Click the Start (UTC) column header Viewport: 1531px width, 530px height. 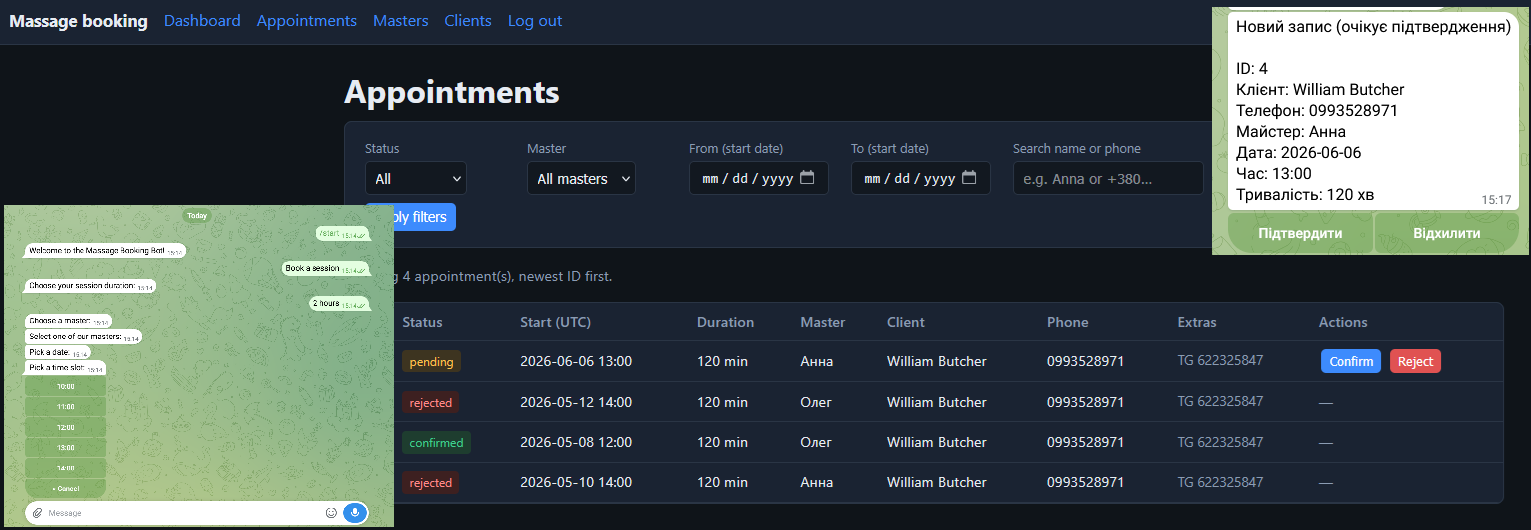(x=555, y=322)
